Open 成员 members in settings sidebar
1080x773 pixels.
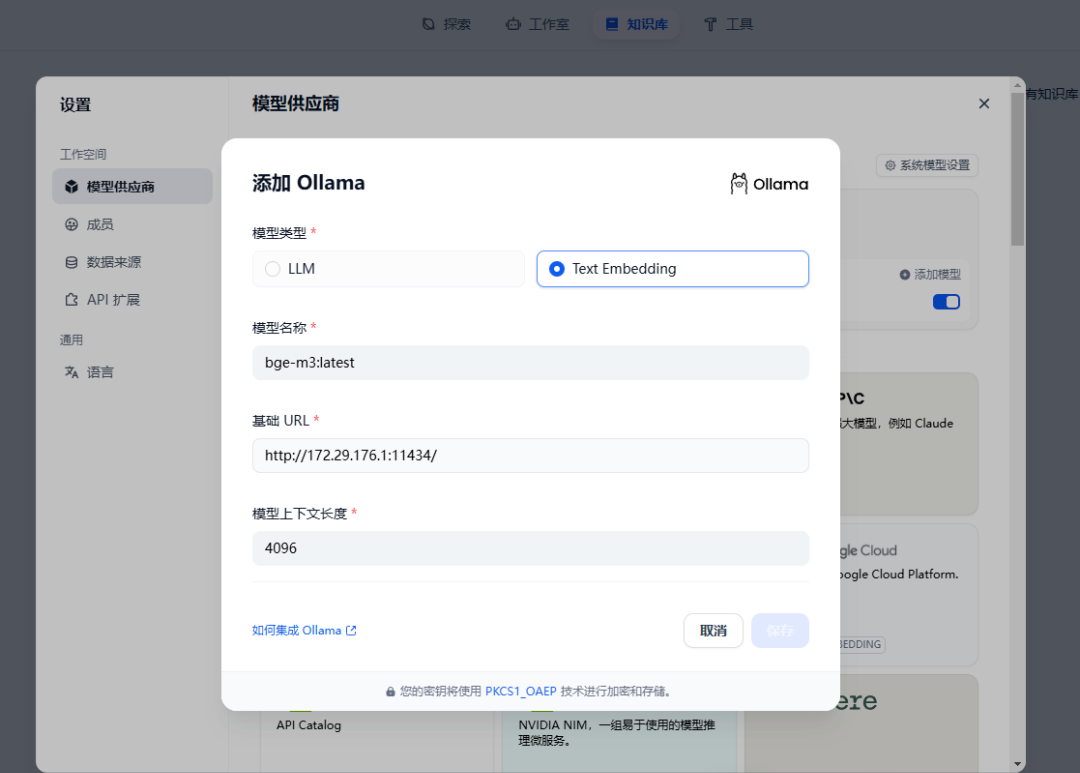pos(132,224)
